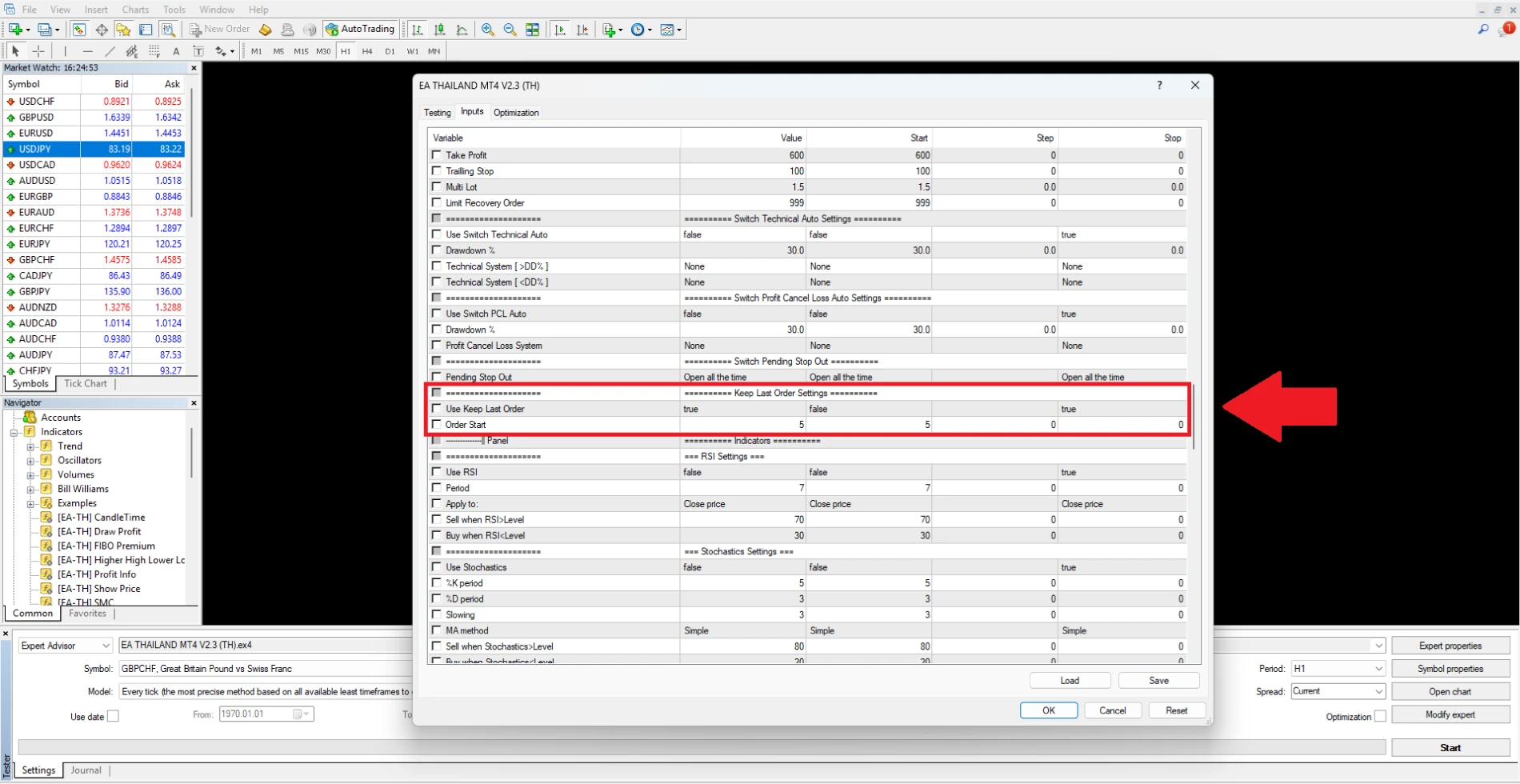Check the Take Profit optimization checkbox
The width and height of the screenshot is (1520, 784).
coord(437,155)
